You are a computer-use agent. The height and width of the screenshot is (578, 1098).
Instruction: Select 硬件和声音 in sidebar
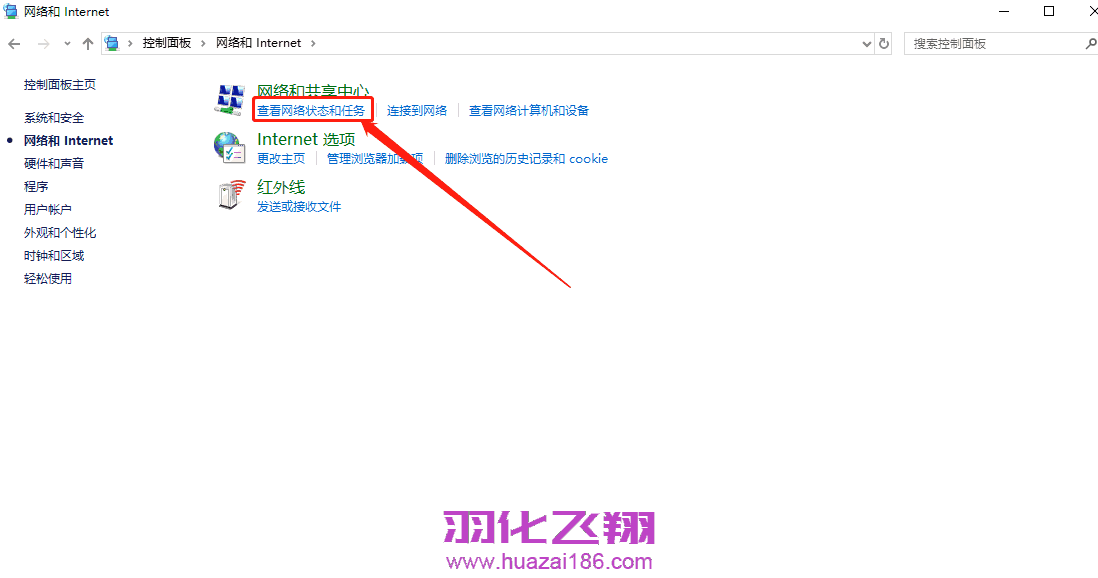pos(54,163)
